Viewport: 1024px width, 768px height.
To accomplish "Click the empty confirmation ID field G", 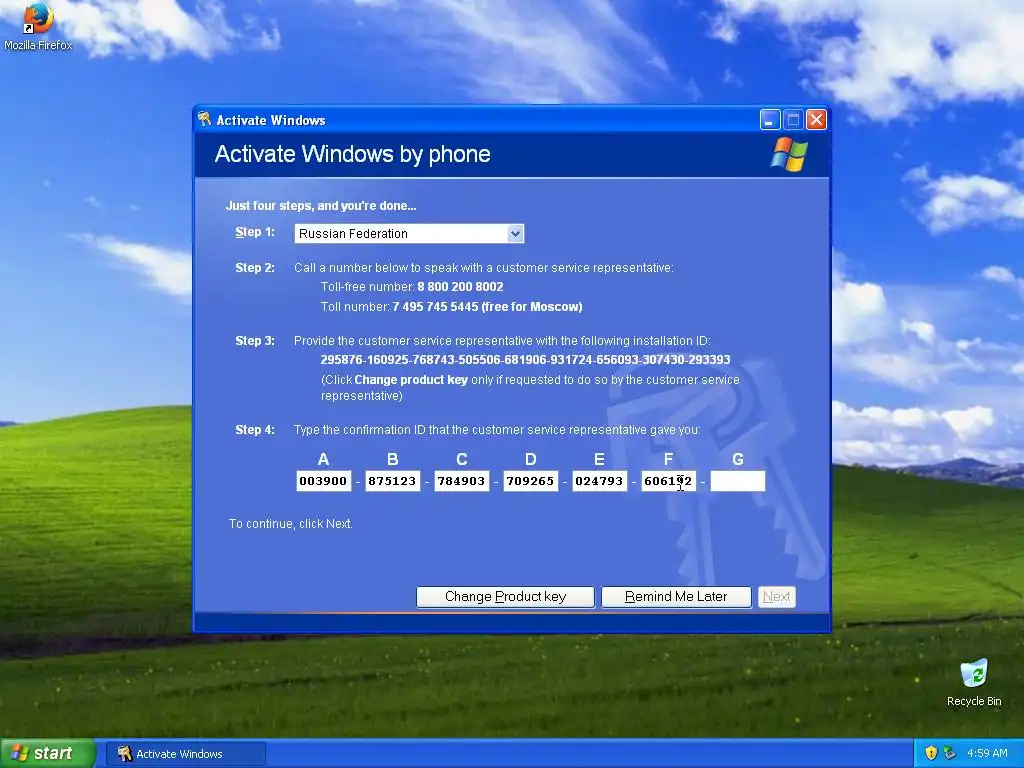I will 737,481.
